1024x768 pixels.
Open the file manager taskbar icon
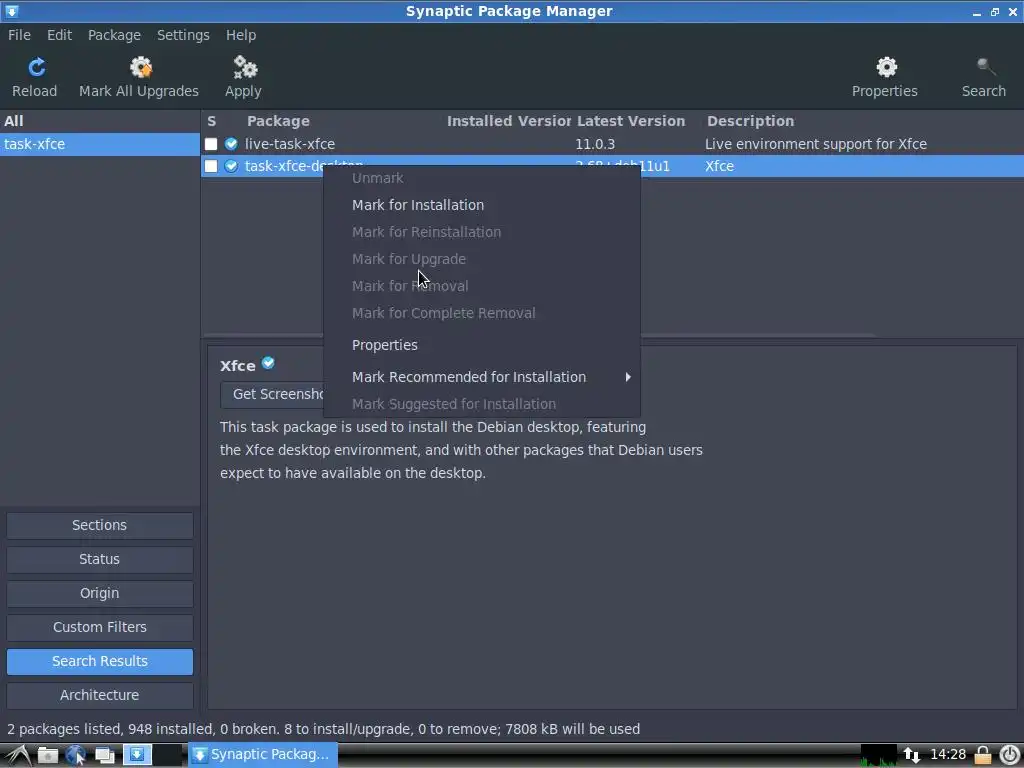48,755
